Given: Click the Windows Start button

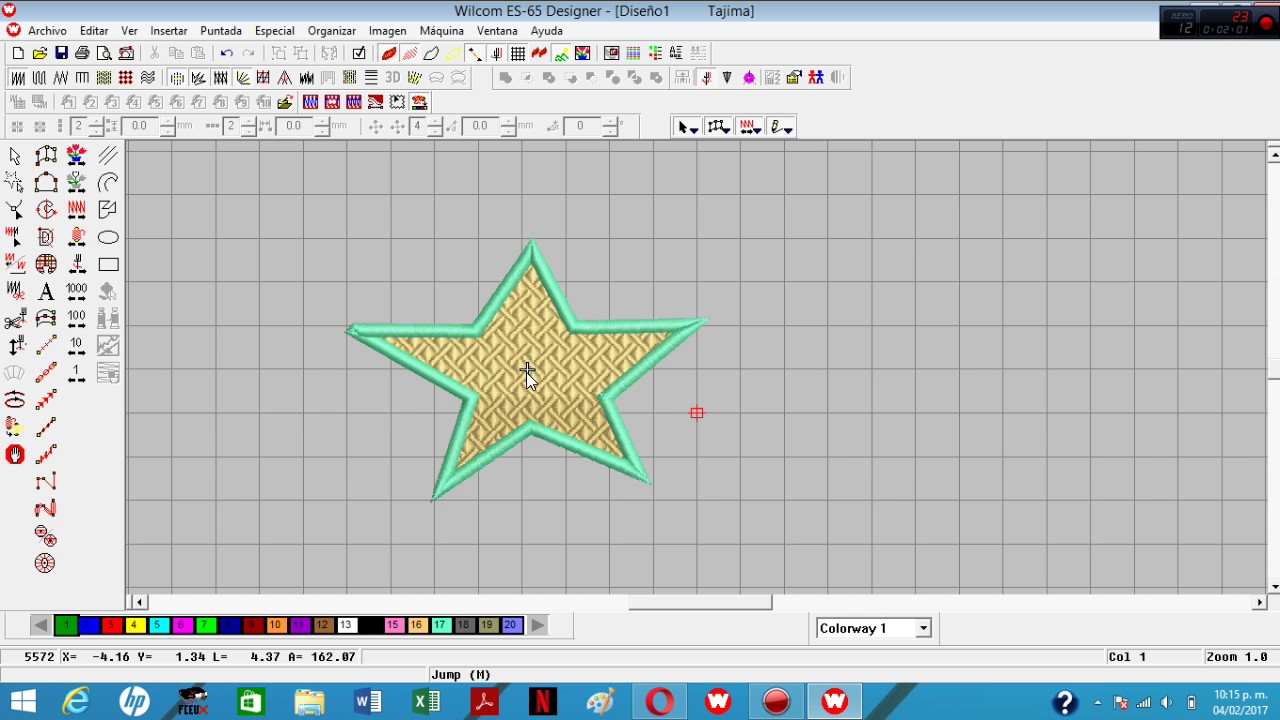Looking at the screenshot, I should [22, 702].
